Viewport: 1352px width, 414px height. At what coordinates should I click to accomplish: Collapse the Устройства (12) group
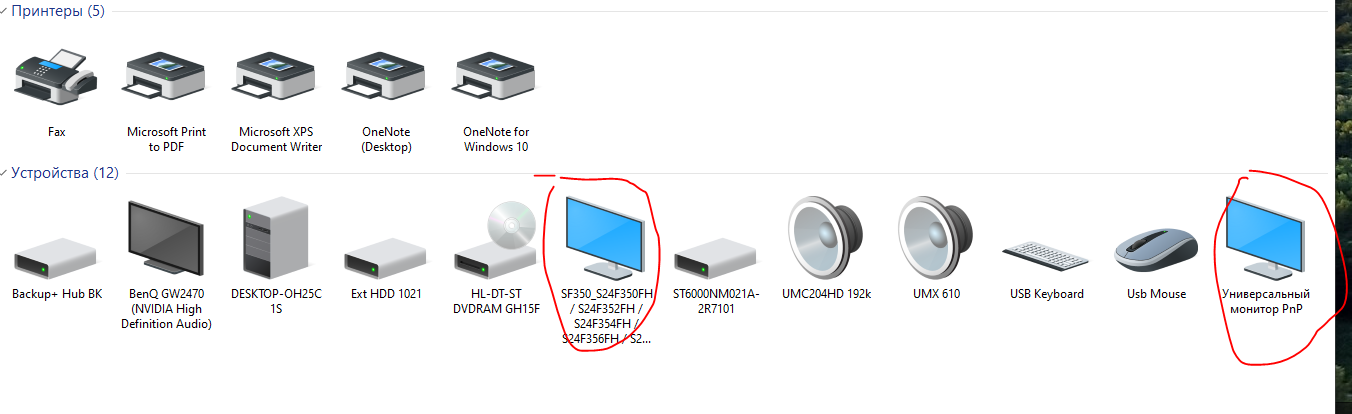click(x=4, y=173)
